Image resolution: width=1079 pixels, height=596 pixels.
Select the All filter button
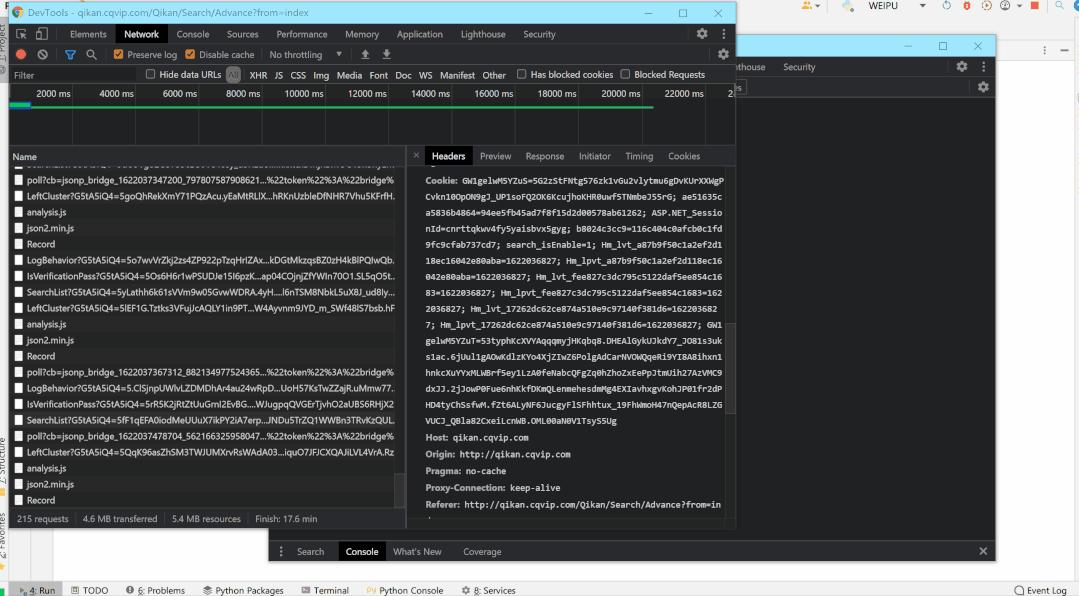(233, 75)
